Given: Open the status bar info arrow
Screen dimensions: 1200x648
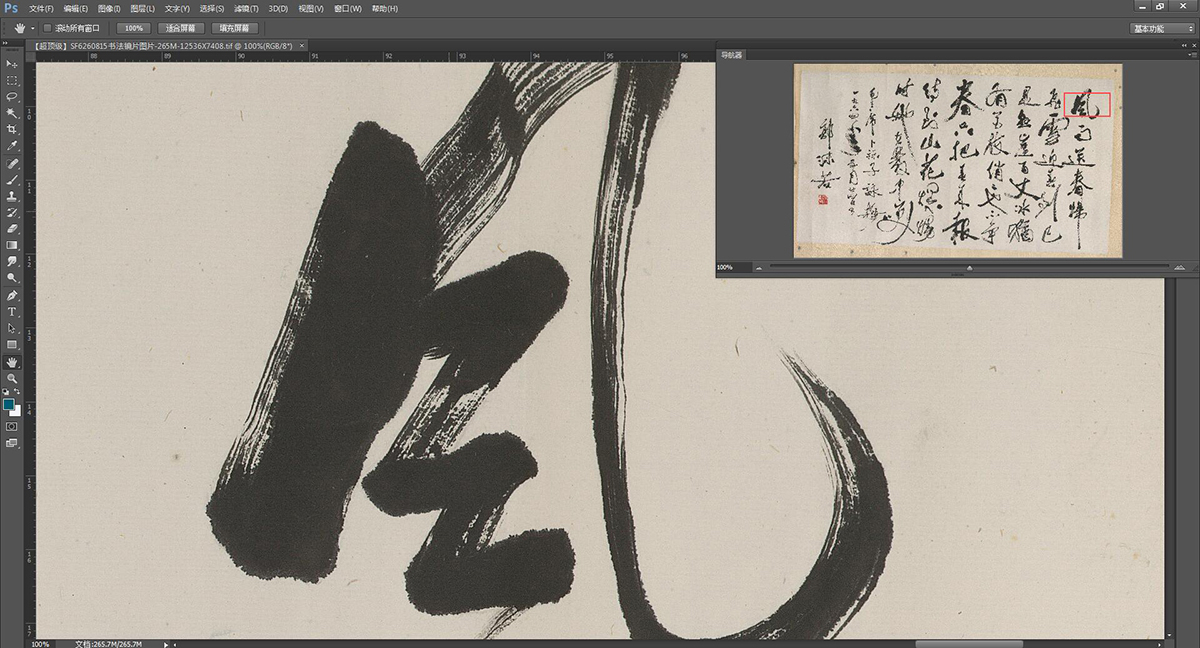Looking at the screenshot, I should 166,644.
